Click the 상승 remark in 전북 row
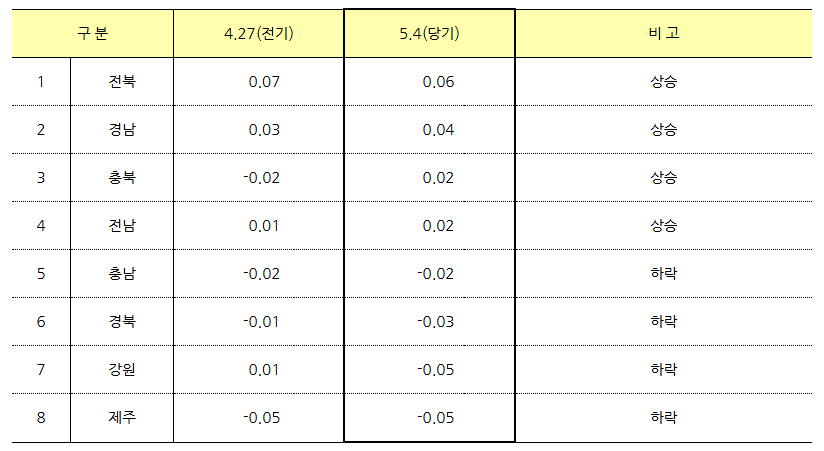The image size is (824, 451). click(664, 81)
